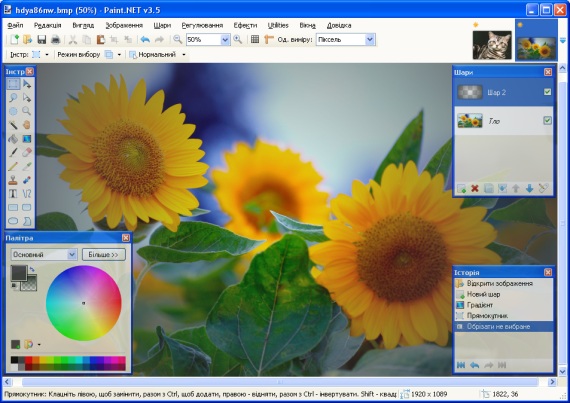Open the Ефекти menu
This screenshot has width=570, height=403.
(x=245, y=25)
